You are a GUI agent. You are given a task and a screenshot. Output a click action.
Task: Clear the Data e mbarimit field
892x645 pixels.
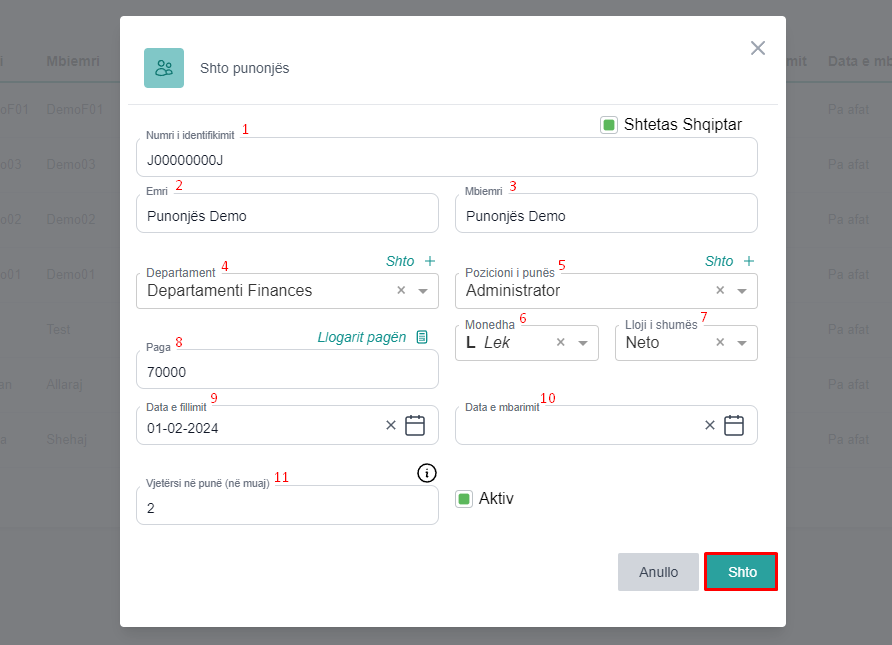pyautogui.click(x=710, y=426)
